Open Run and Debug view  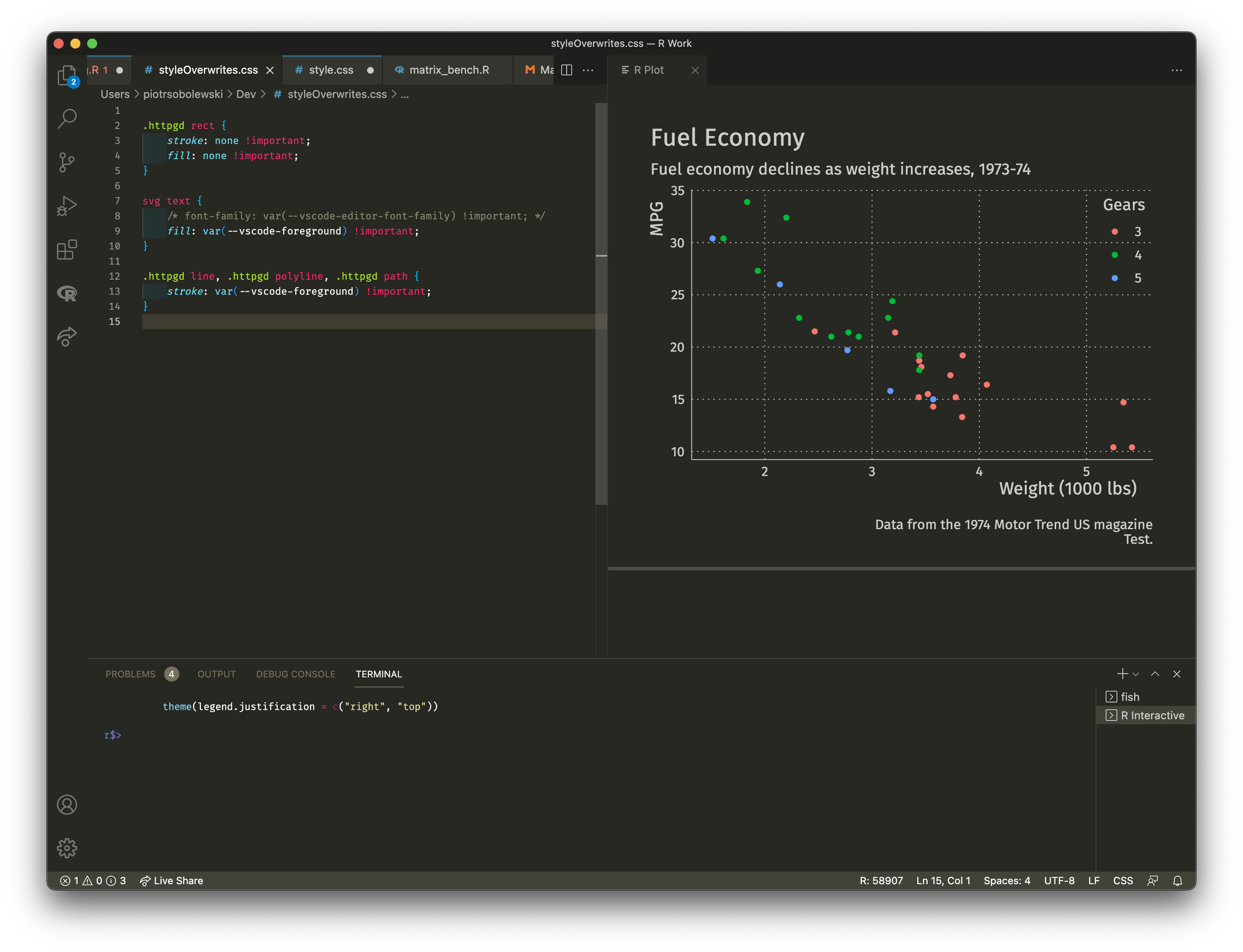(x=67, y=206)
